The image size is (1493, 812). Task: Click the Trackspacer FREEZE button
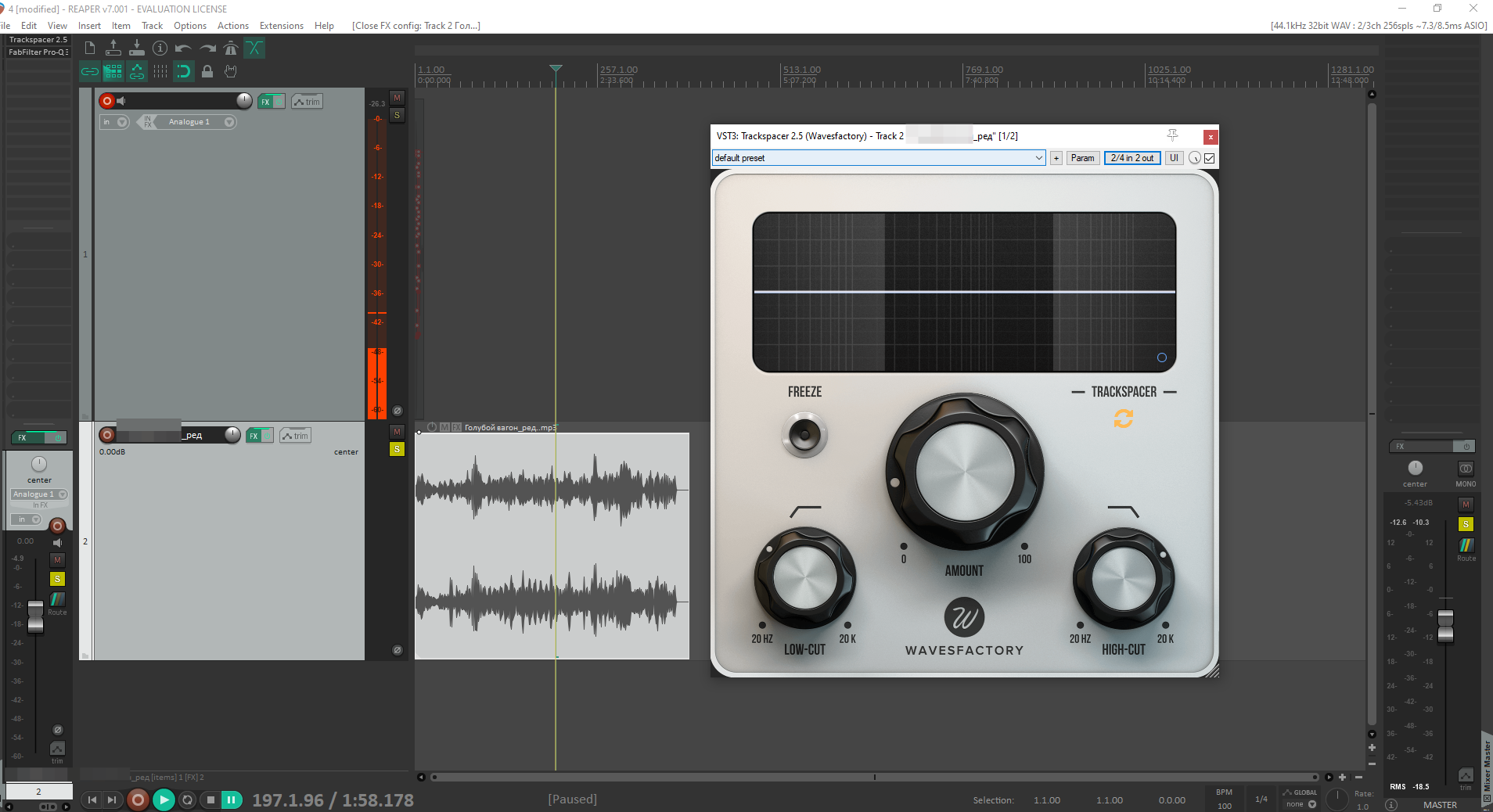click(x=804, y=435)
